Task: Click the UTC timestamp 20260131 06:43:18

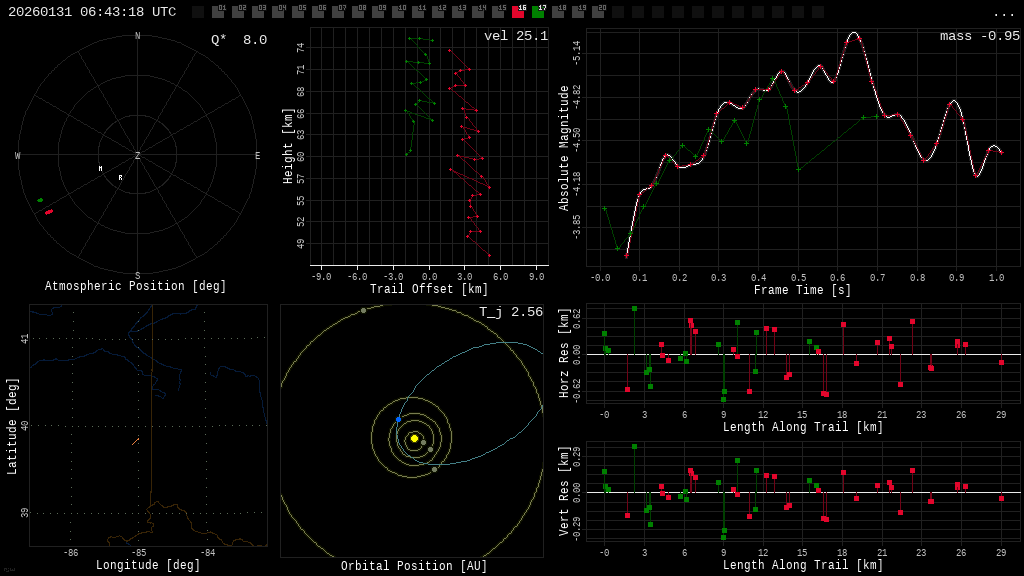Action: pos(92,12)
